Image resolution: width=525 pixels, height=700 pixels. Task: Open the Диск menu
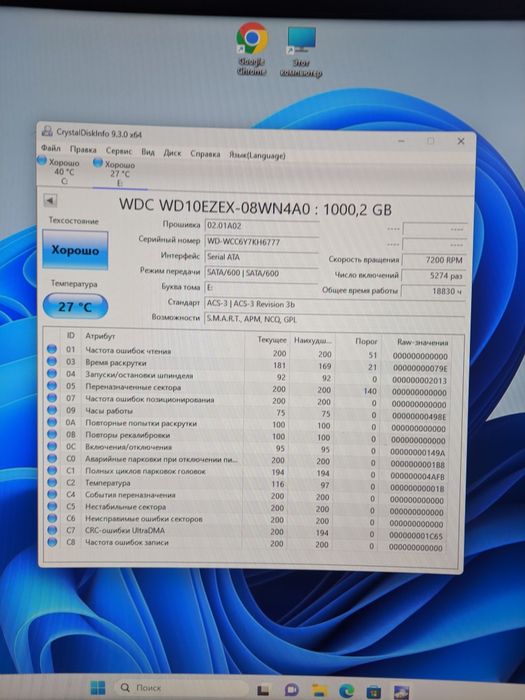[172, 153]
